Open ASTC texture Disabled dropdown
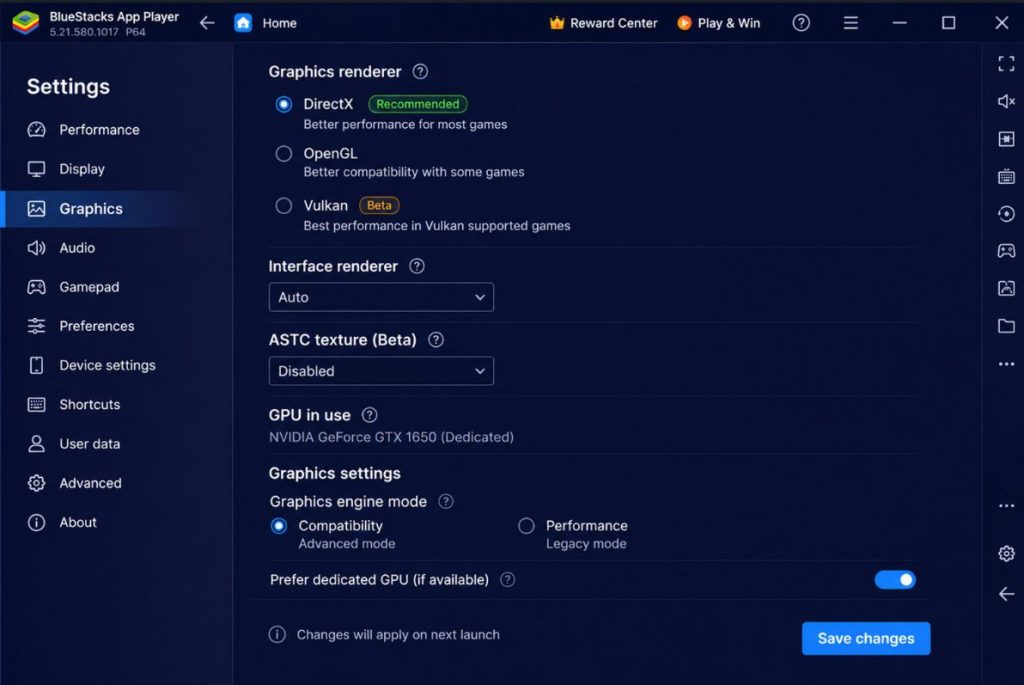 pos(381,371)
